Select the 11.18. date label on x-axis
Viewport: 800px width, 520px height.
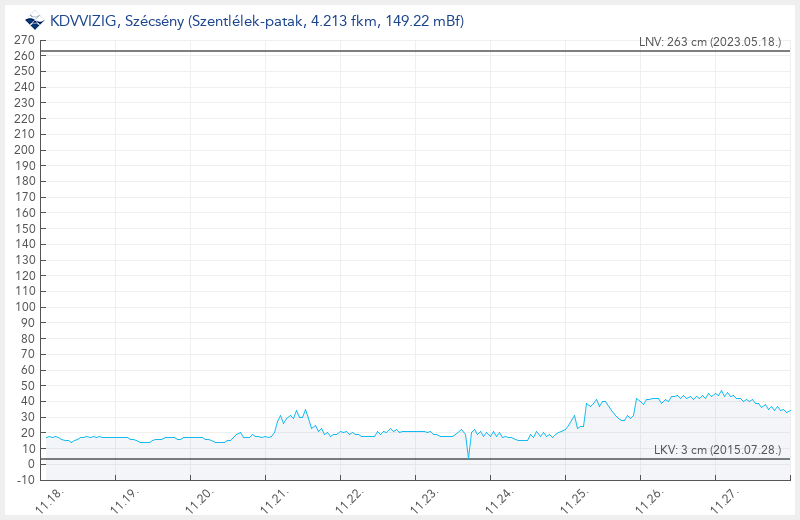point(50,500)
